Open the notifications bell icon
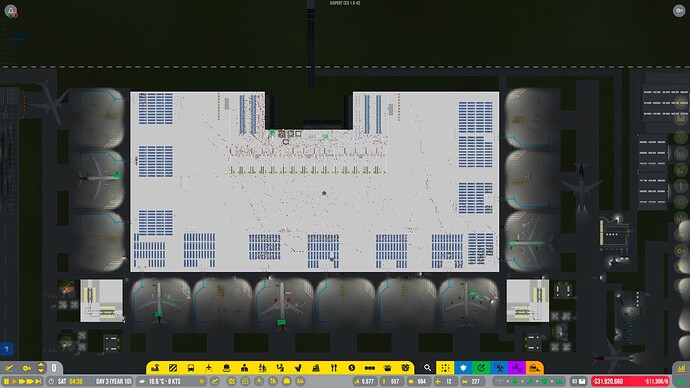 tap(11, 11)
